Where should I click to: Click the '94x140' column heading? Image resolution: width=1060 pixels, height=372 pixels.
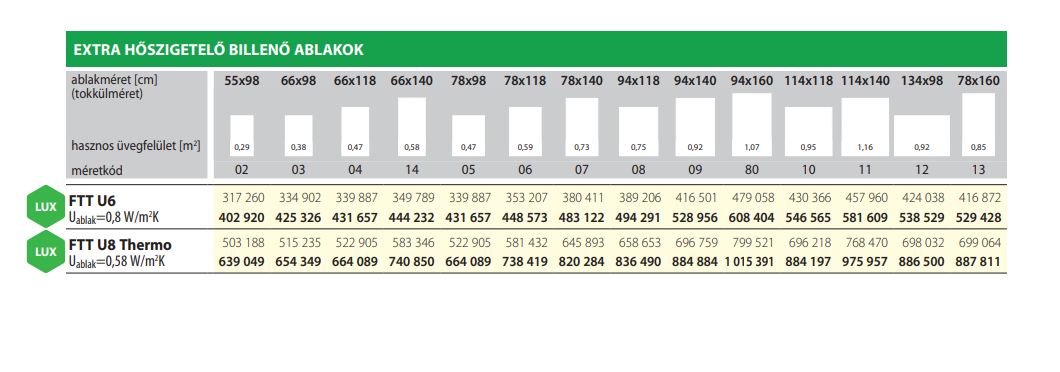coord(695,80)
